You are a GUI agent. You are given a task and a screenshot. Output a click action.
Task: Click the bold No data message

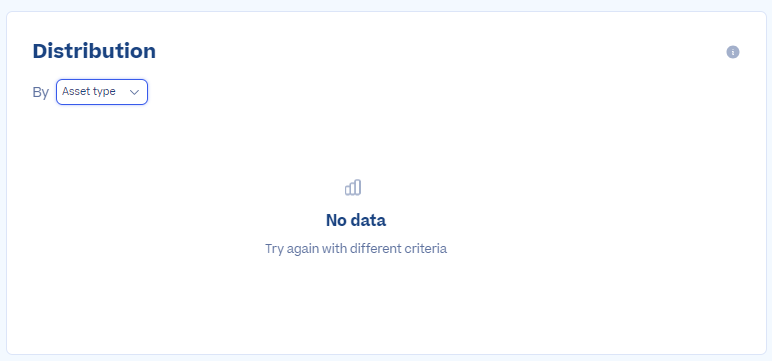[x=356, y=220]
